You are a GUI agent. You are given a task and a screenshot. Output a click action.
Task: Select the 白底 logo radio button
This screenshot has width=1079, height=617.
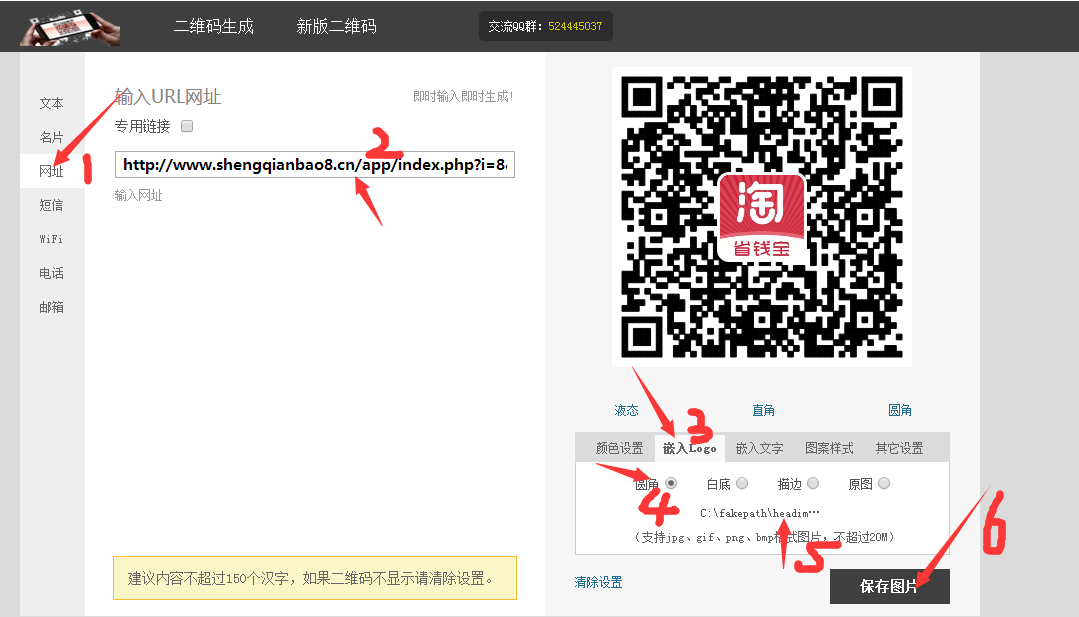point(742,484)
